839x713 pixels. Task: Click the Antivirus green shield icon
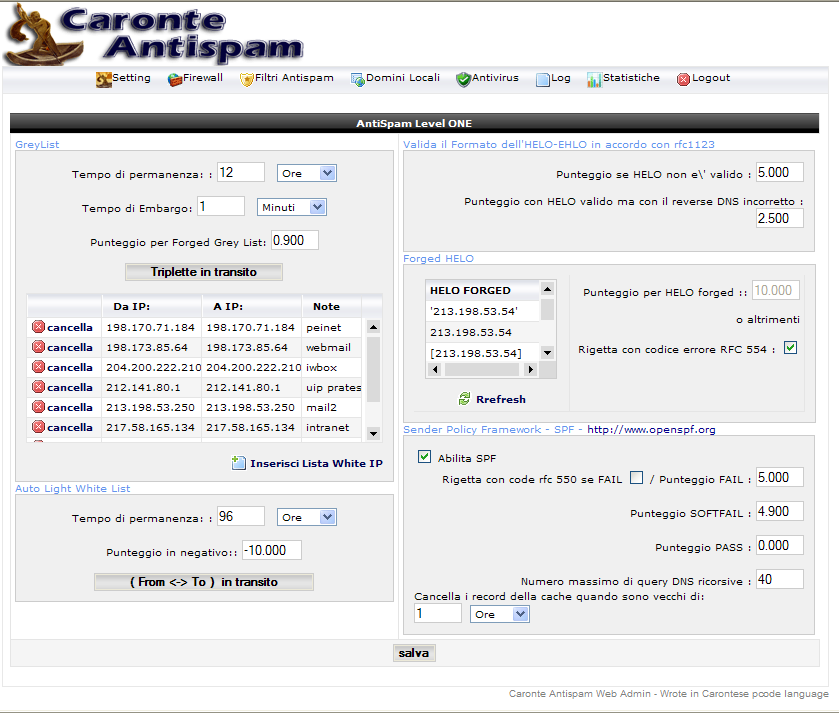point(463,79)
